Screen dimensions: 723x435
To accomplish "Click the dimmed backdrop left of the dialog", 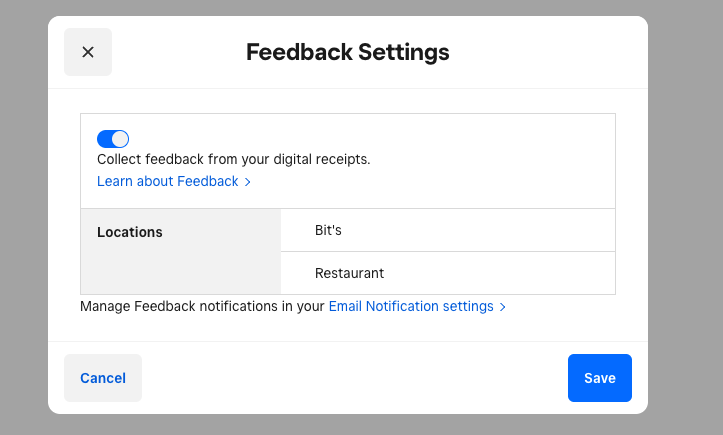I will point(24,220).
